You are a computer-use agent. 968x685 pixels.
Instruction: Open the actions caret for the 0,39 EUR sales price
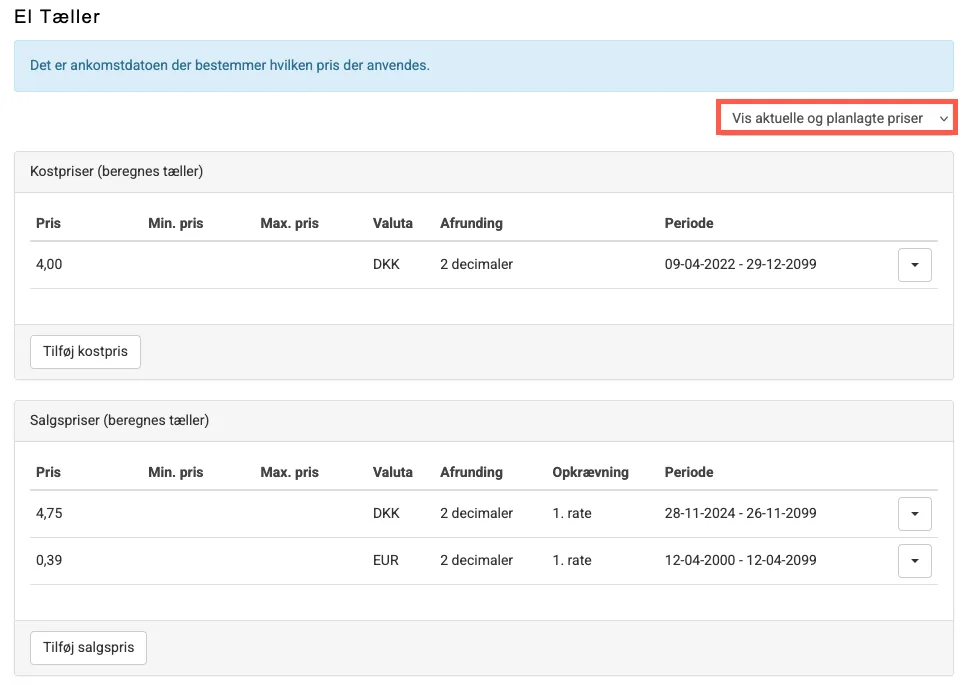coord(915,561)
